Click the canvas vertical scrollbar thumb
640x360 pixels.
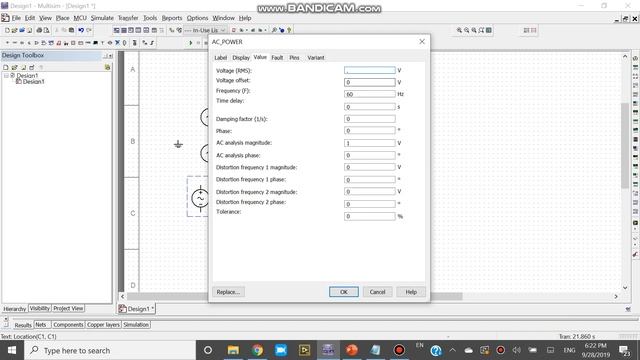pos(625,146)
